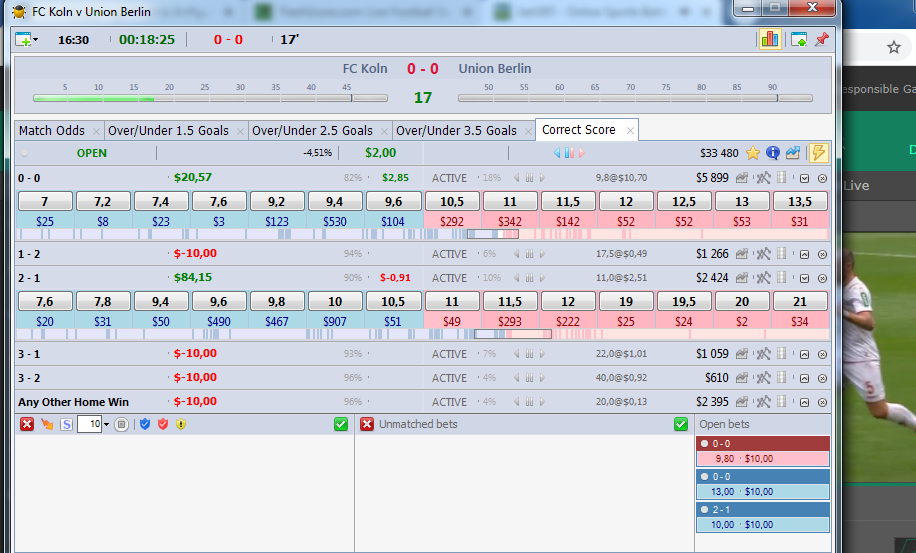This screenshot has width=916, height=553.
Task: Open the price chart icon in 2 - 1 row
Action: [741, 278]
